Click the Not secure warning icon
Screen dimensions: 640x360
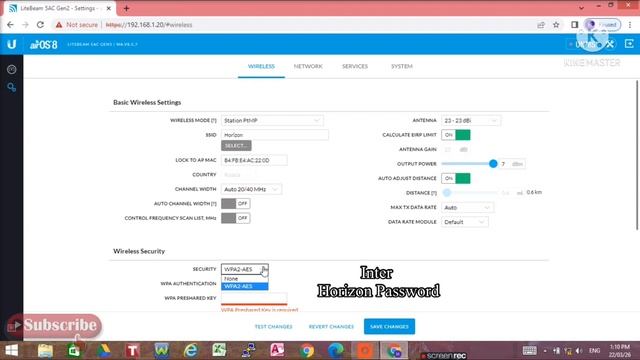click(59, 25)
